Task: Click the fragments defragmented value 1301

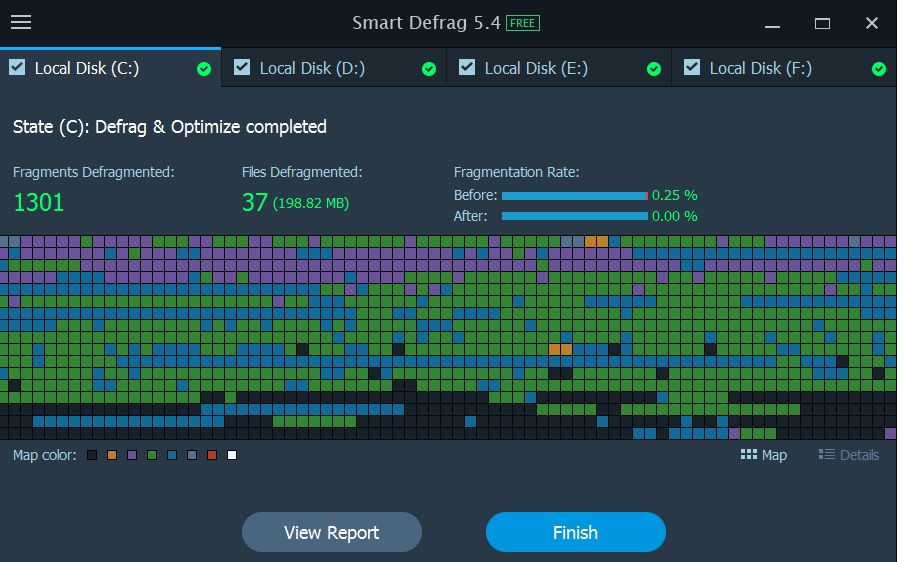Action: tap(38, 202)
